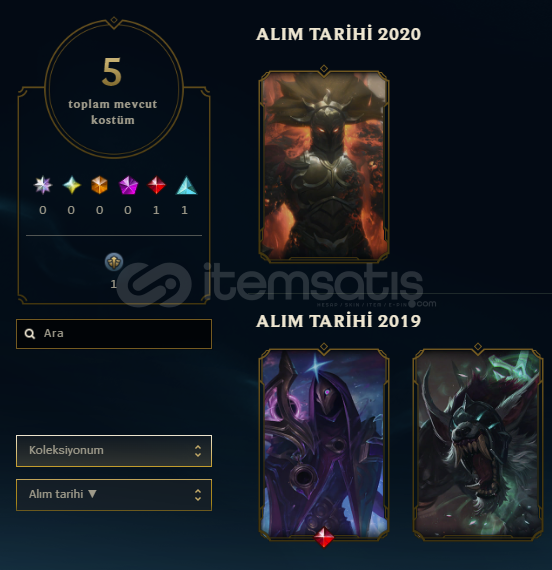Click the Alım tarihi dropdown arrows
This screenshot has width=552, height=570.
pyautogui.click(x=198, y=495)
